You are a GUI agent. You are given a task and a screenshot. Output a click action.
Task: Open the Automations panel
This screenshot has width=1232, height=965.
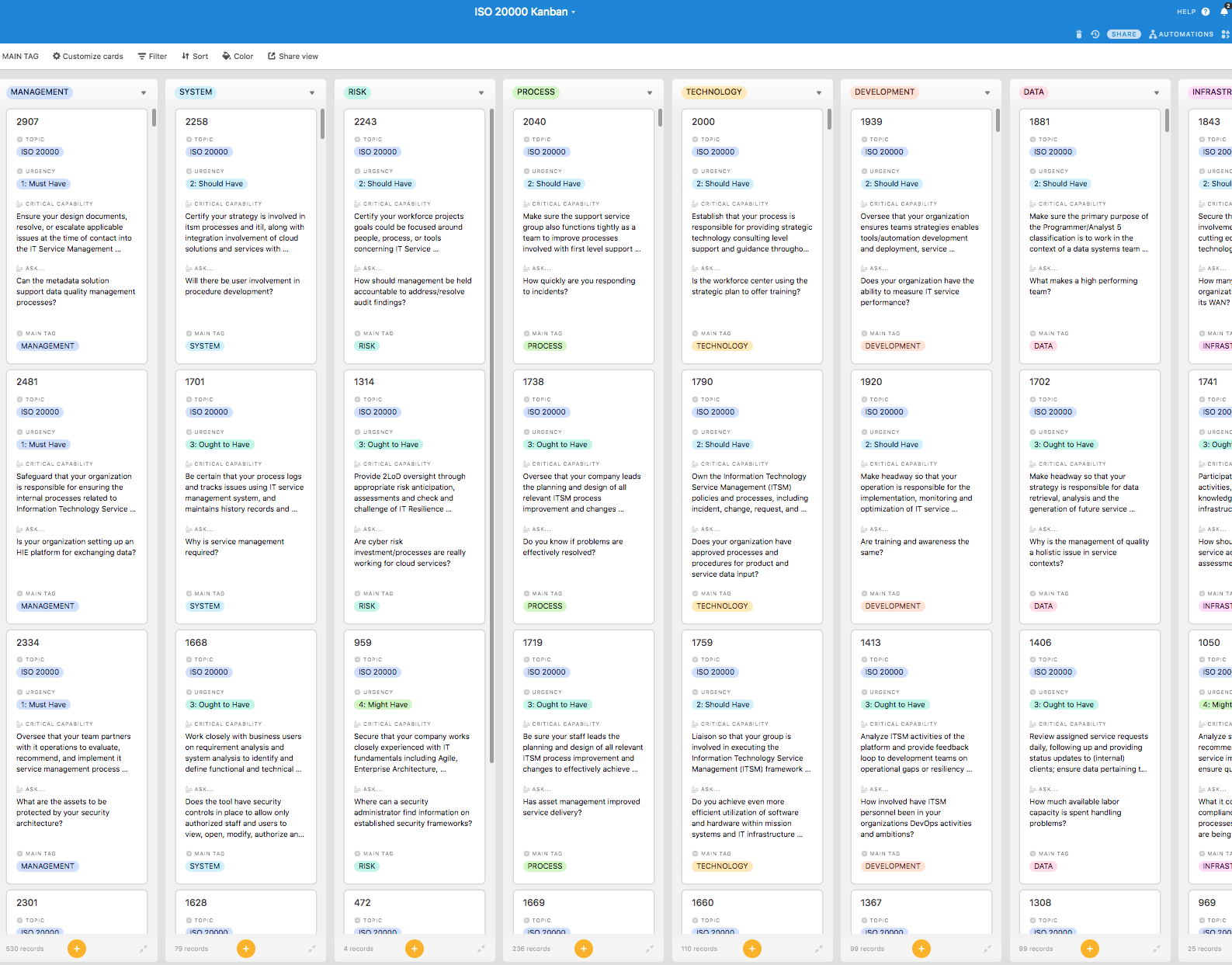point(1181,34)
